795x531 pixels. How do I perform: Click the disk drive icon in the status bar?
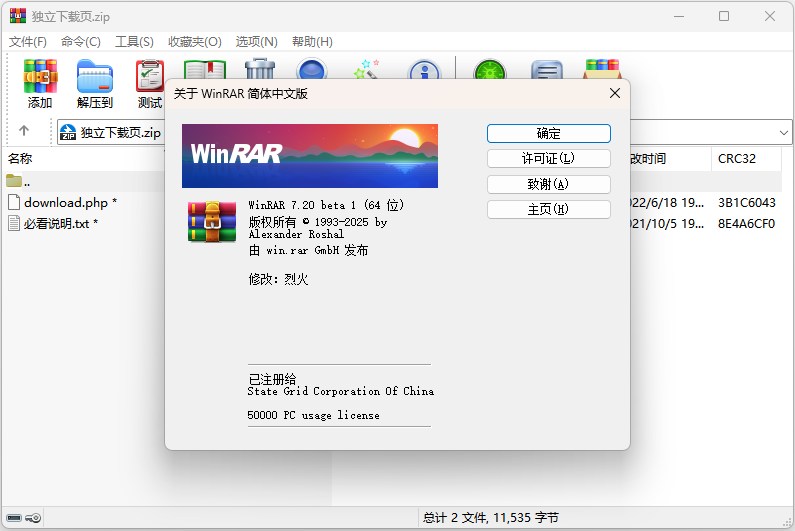click(x=14, y=518)
